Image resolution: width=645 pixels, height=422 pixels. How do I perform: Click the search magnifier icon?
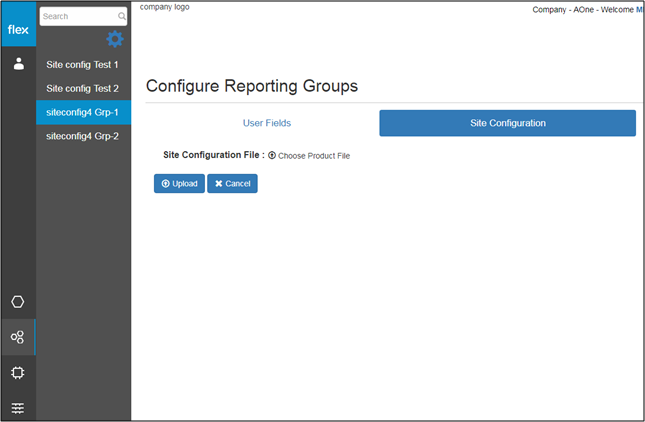(122, 17)
